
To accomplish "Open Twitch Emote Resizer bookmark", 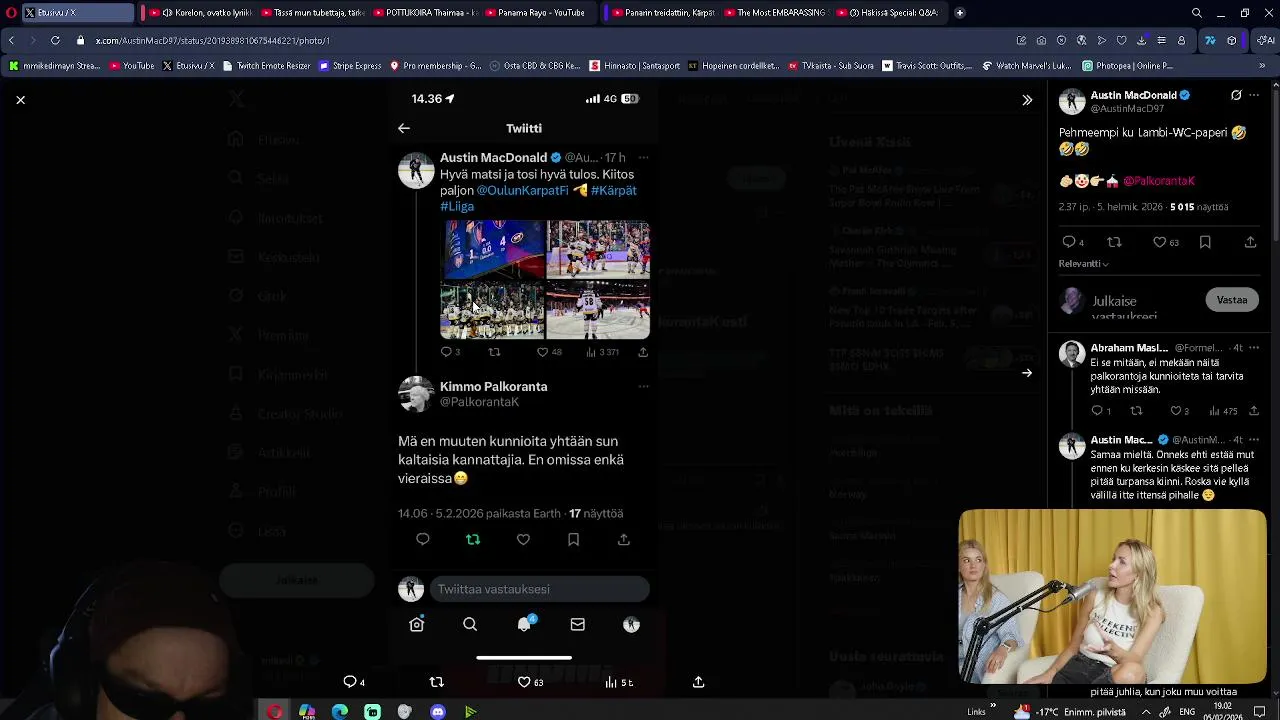I will (x=267, y=66).
